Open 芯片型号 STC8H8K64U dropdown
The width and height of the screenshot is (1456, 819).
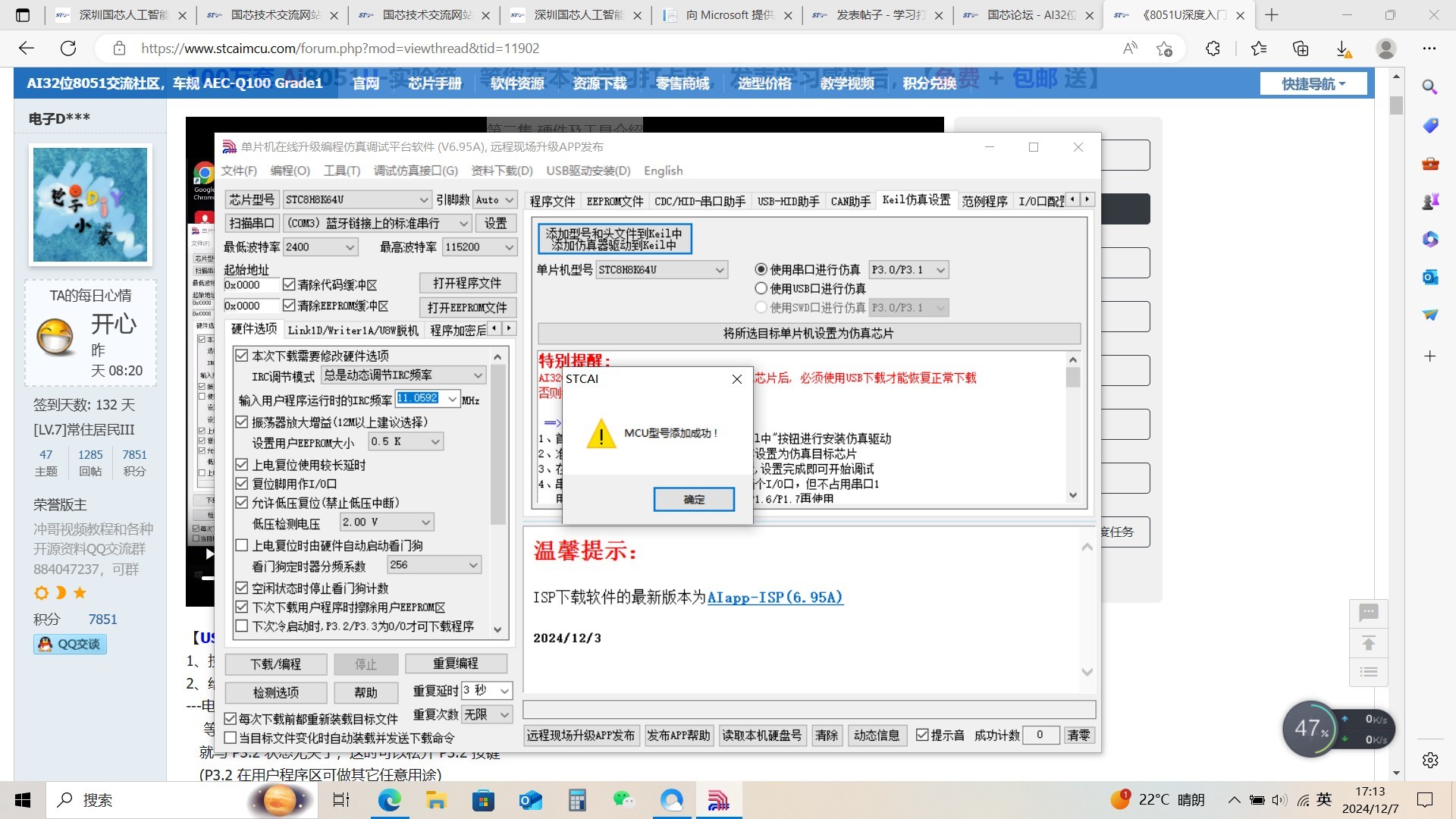tap(357, 199)
